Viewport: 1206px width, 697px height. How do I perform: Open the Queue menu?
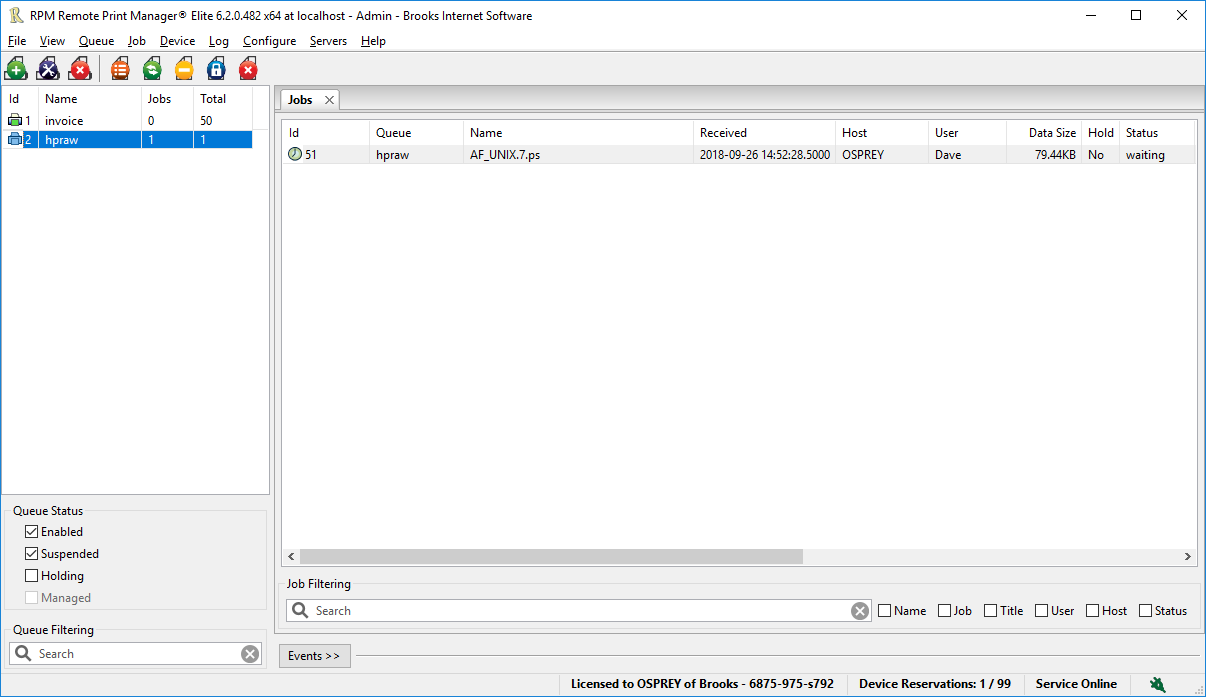[x=96, y=41]
